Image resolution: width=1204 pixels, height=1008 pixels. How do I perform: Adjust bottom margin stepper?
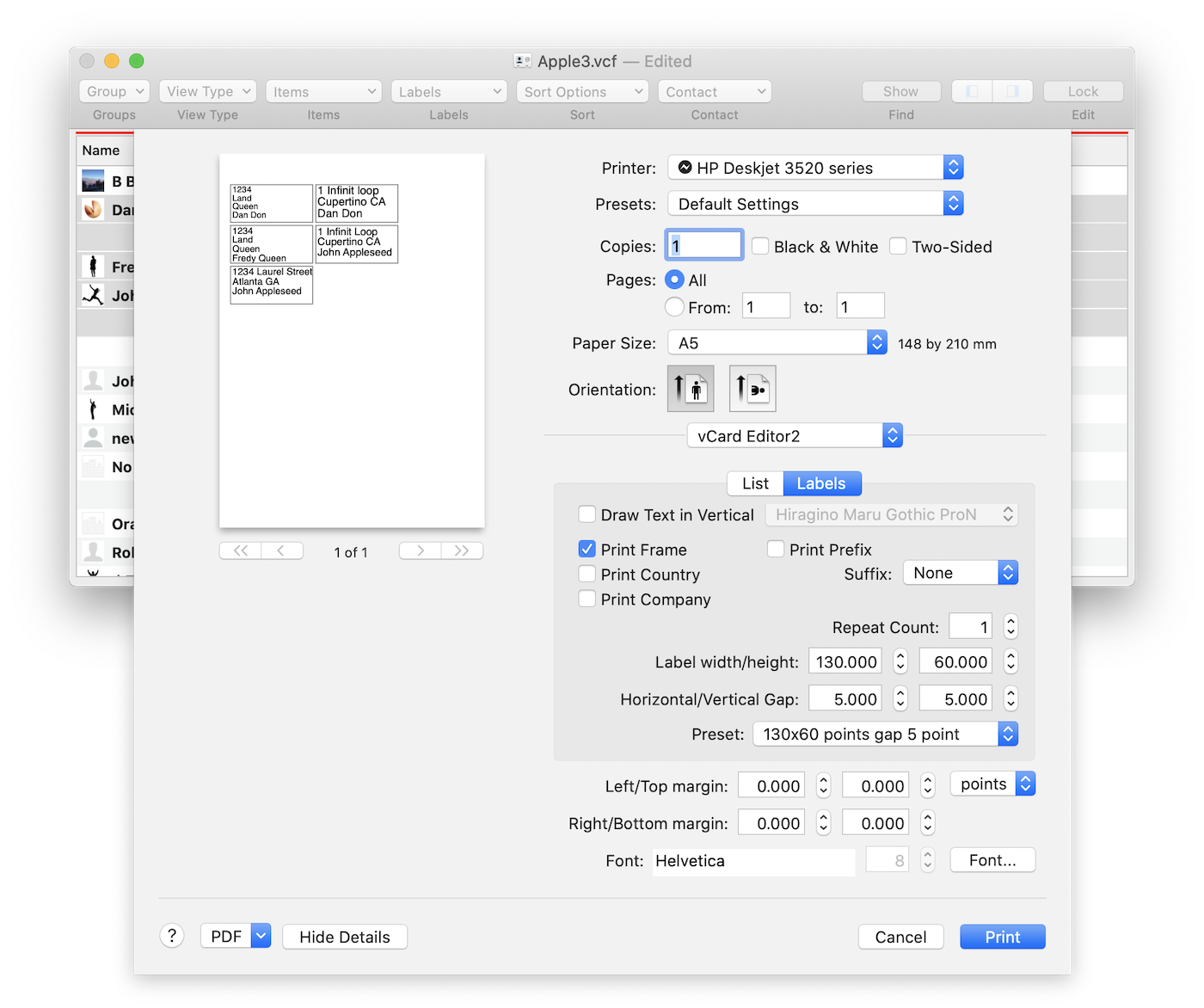point(928,823)
